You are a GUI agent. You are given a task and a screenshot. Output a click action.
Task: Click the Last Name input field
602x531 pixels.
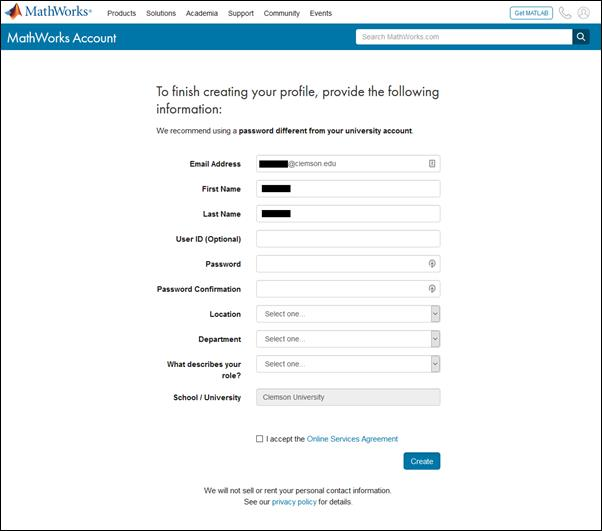pos(348,214)
